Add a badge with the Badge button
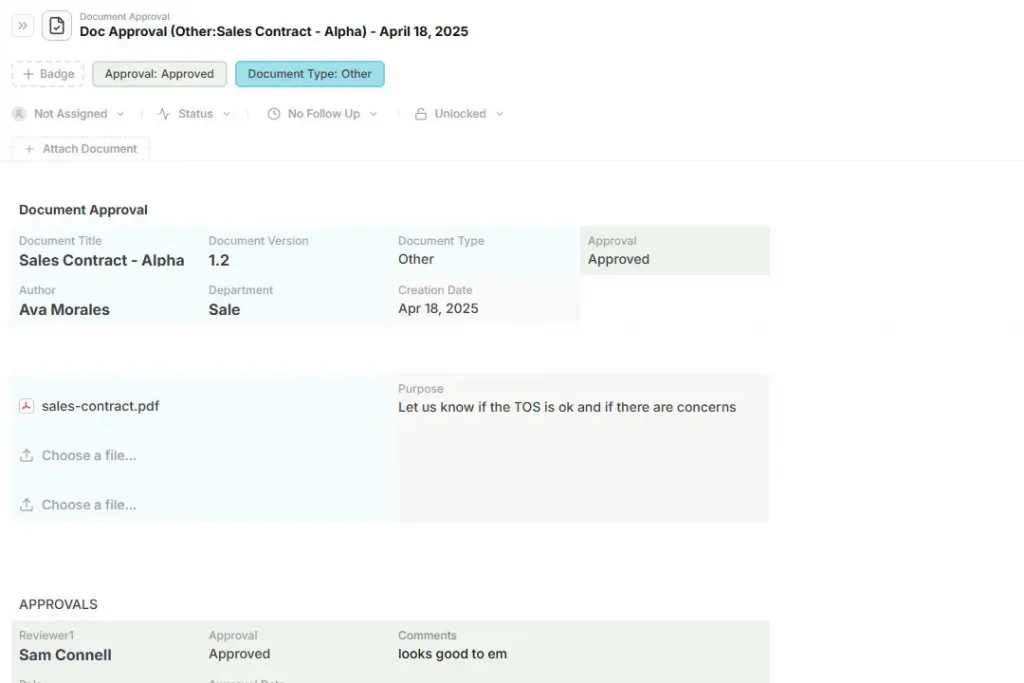Image resolution: width=1024 pixels, height=683 pixels. (47, 73)
